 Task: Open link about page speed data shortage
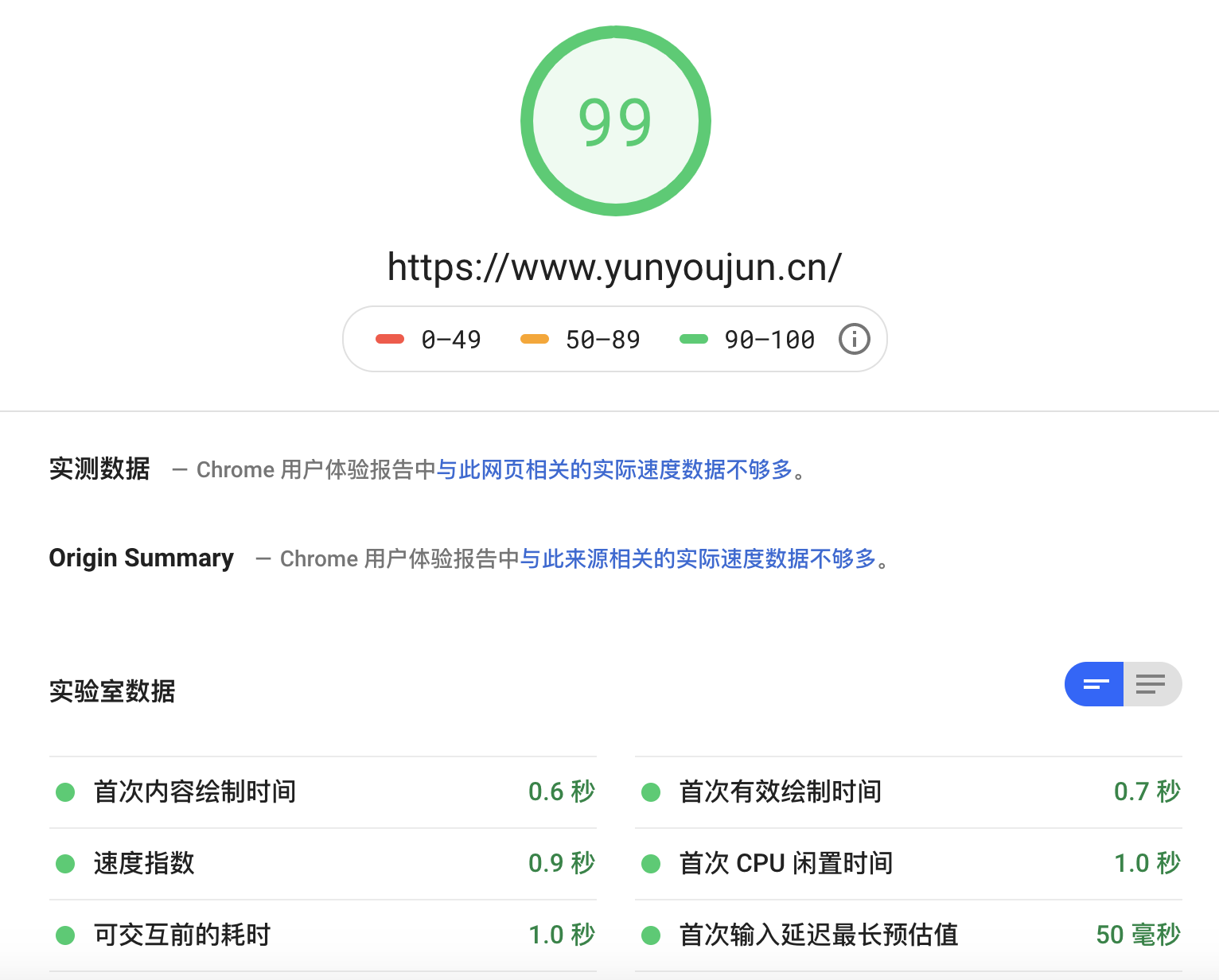click(614, 470)
